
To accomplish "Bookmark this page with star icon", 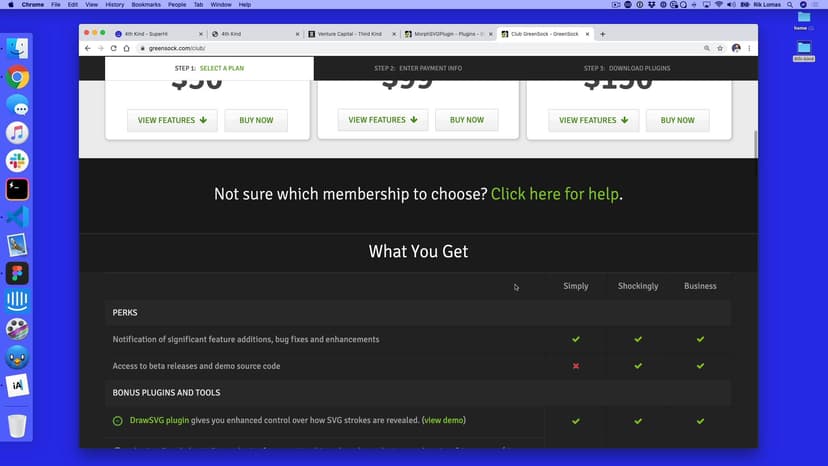I will (720, 48).
